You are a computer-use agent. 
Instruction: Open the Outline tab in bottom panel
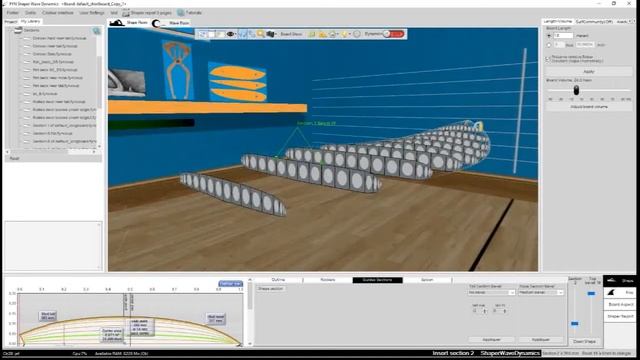pos(278,280)
